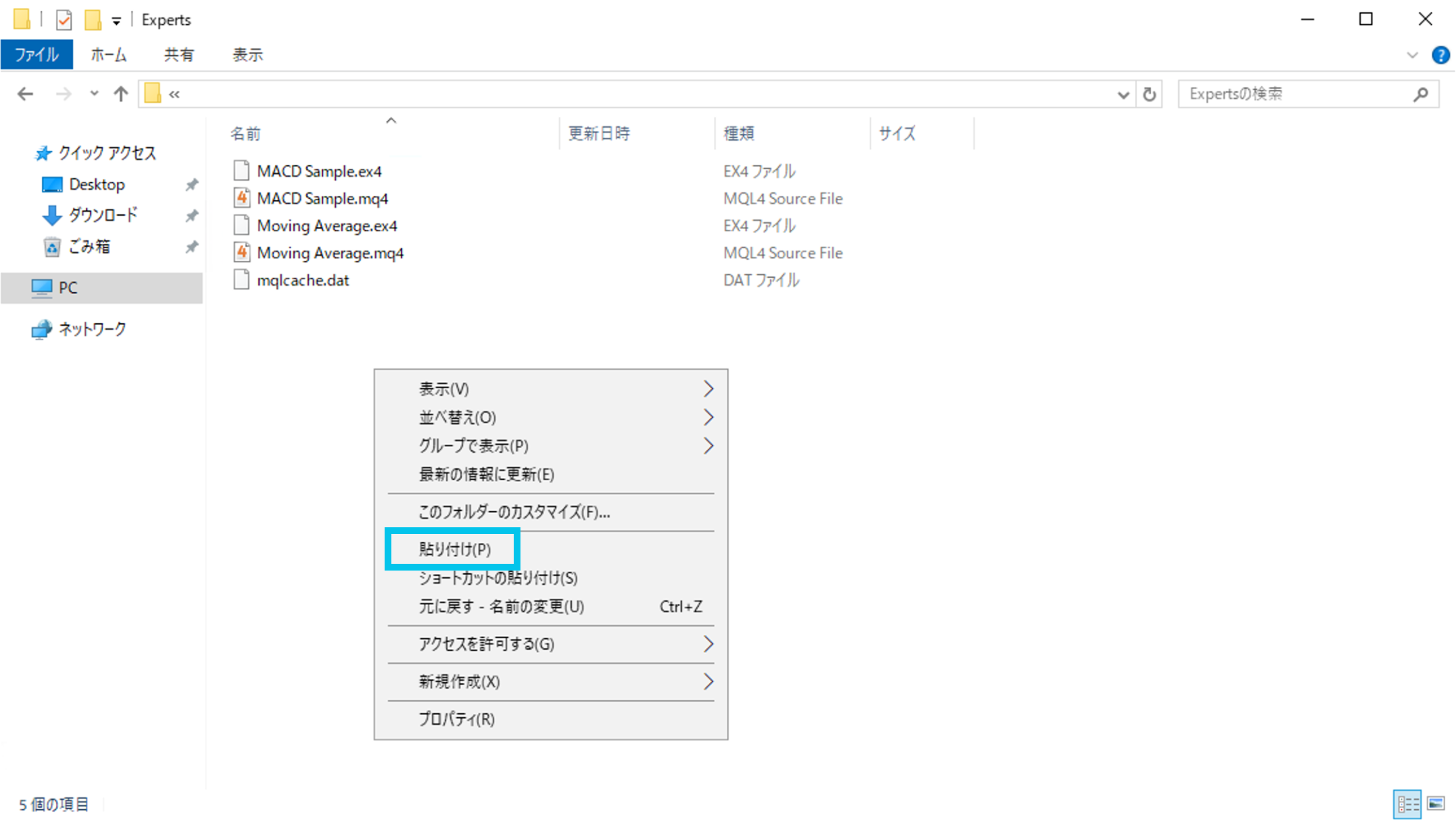Open 新規作成(X) submenu
Image resolution: width=1456 pixels, height=820 pixels.
coord(460,681)
